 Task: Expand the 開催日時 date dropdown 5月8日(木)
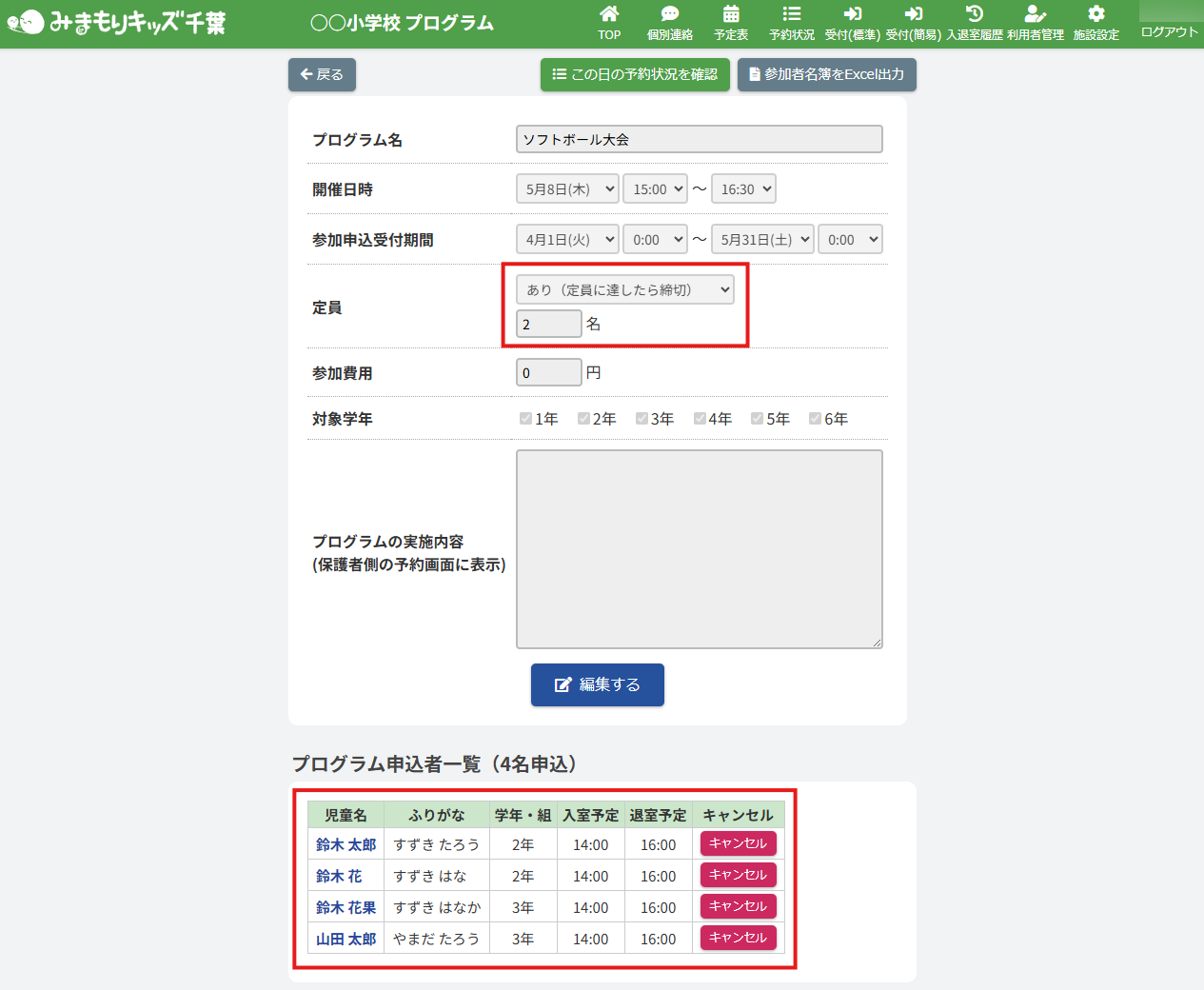tap(567, 189)
